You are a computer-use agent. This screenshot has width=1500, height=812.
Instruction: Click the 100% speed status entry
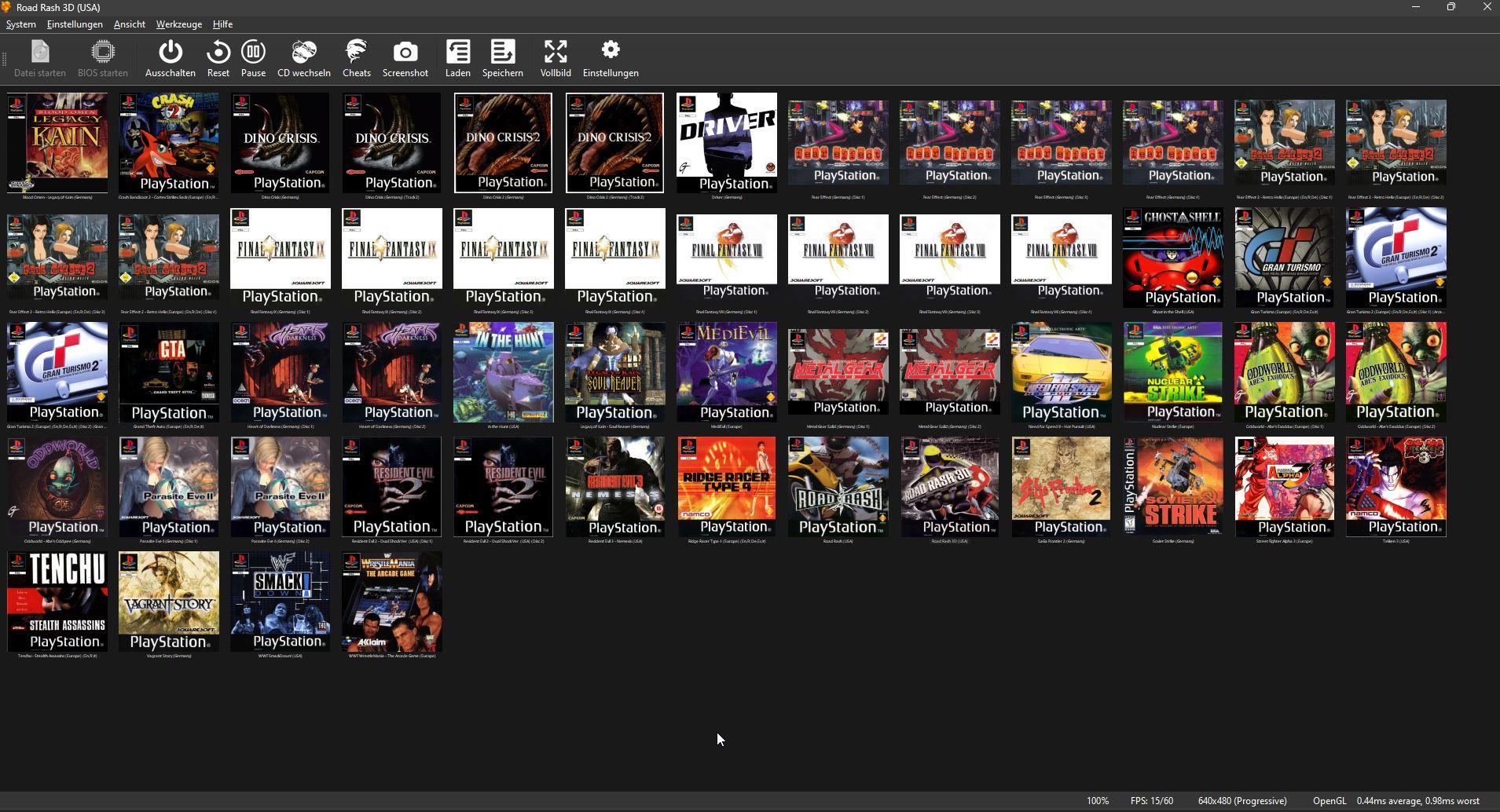click(x=1098, y=801)
